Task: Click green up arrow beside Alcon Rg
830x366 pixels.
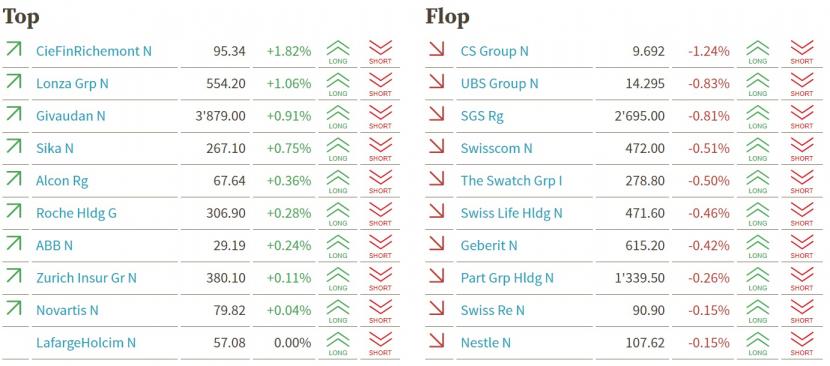Action: [x=13, y=178]
